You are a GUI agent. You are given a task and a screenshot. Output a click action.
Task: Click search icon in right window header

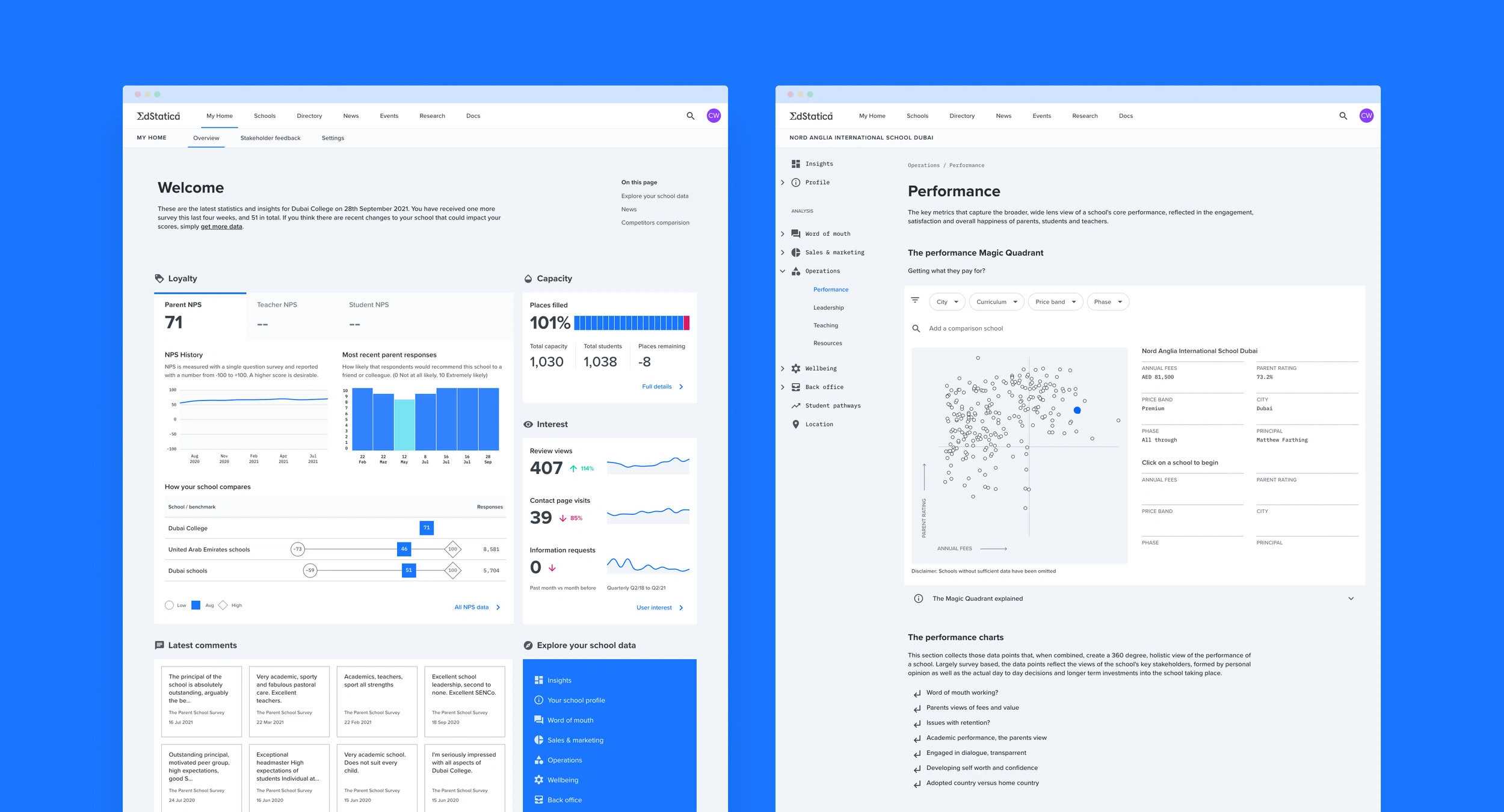[1343, 116]
